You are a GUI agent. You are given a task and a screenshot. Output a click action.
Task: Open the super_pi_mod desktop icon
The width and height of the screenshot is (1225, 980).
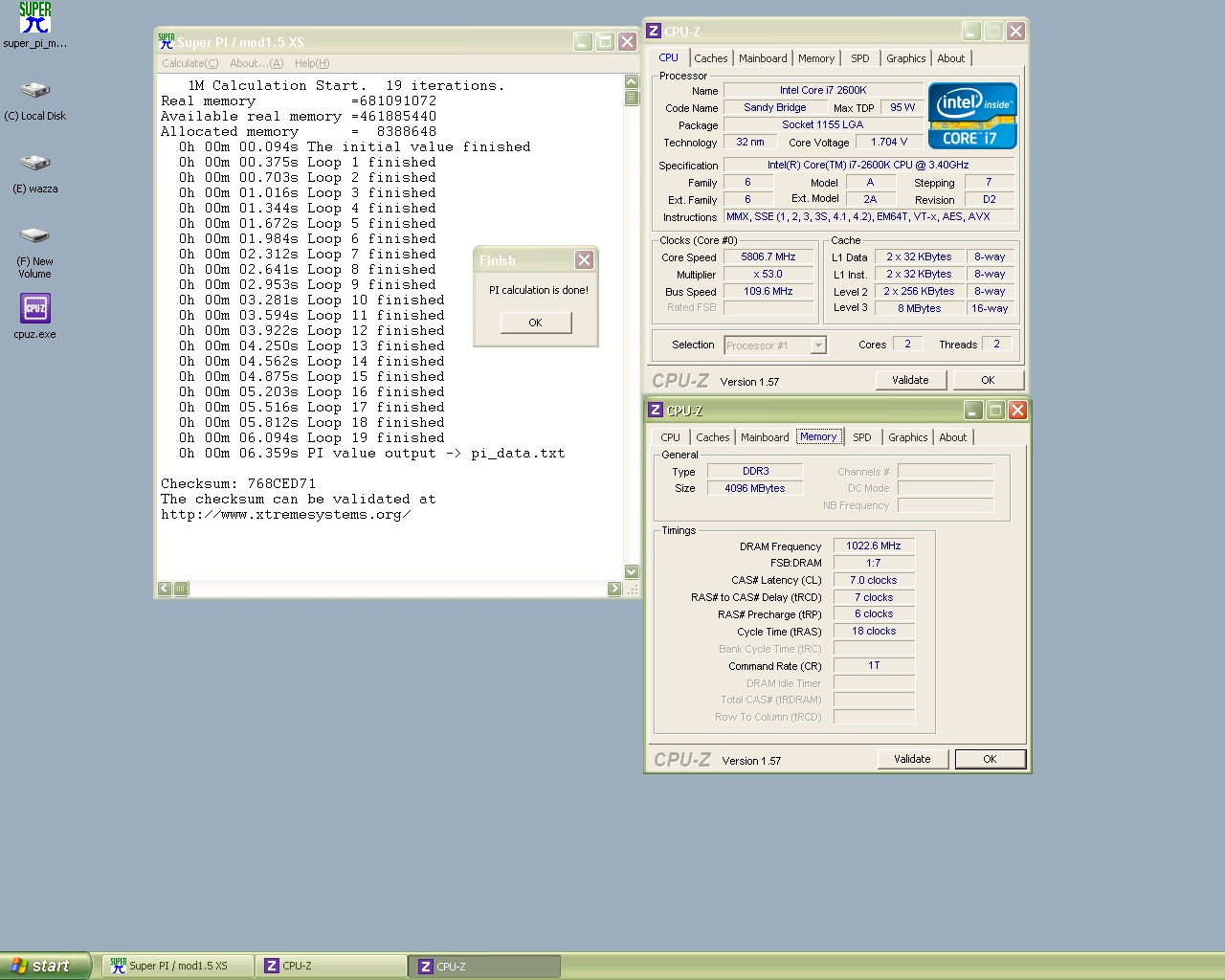click(35, 19)
